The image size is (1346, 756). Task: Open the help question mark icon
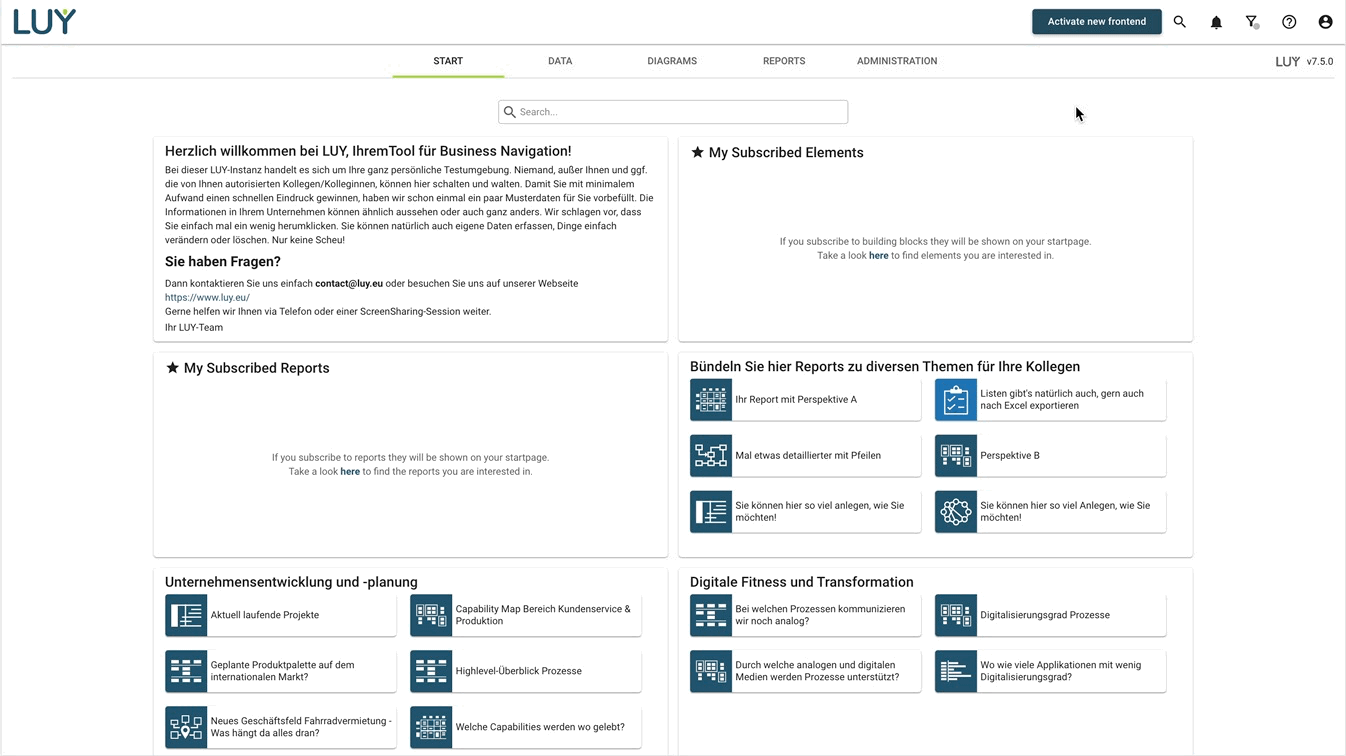click(1289, 22)
